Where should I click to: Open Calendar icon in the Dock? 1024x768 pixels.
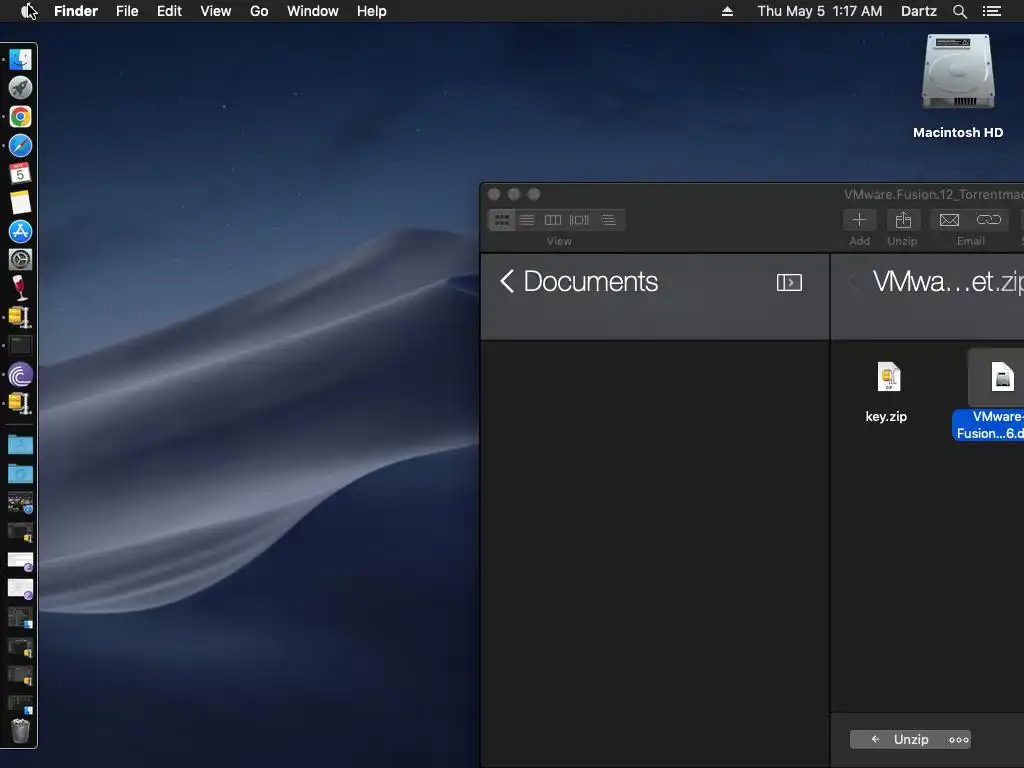coord(20,174)
